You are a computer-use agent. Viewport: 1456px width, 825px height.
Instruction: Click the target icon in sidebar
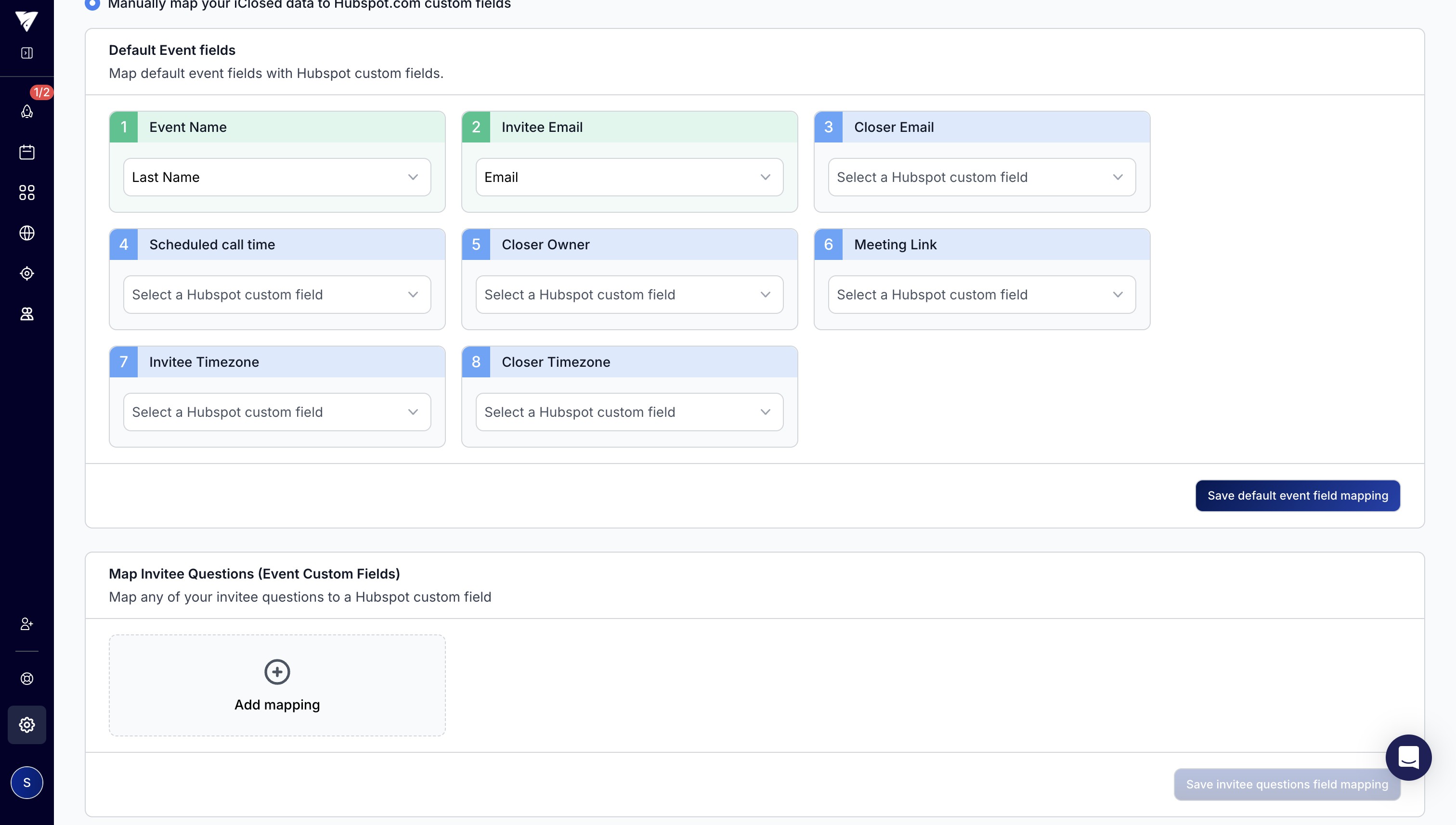(x=26, y=274)
